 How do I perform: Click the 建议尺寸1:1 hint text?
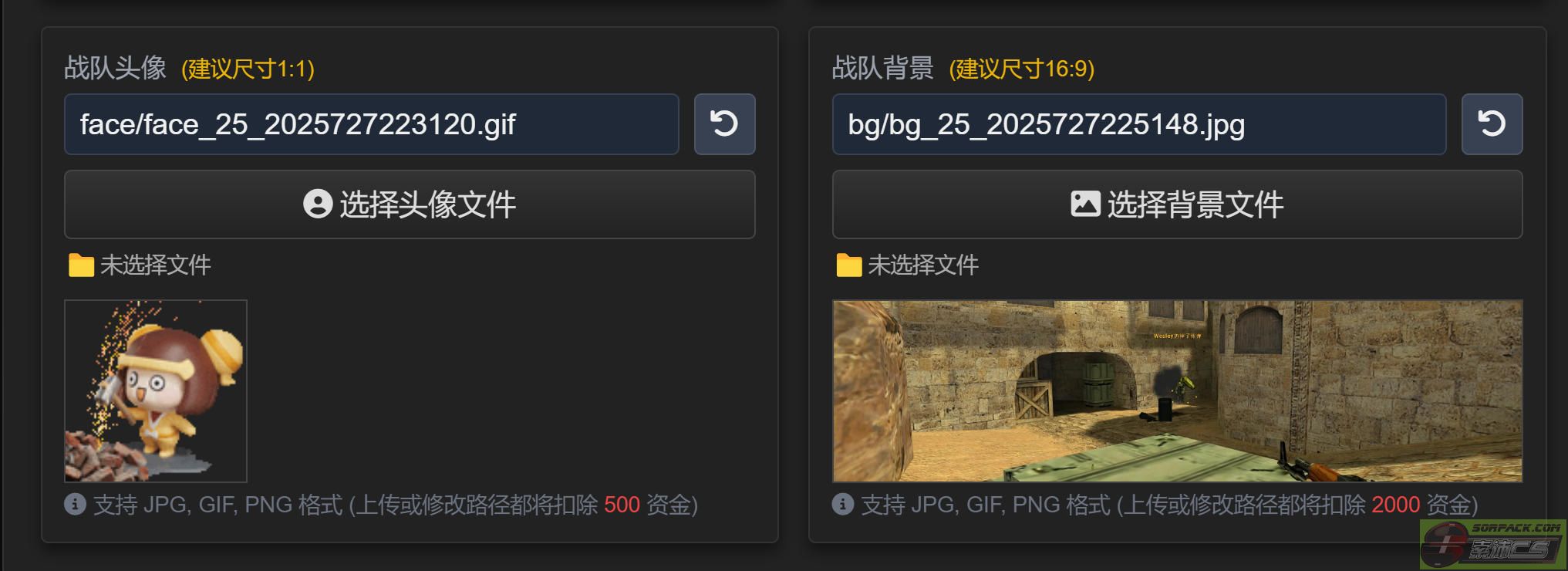248,69
